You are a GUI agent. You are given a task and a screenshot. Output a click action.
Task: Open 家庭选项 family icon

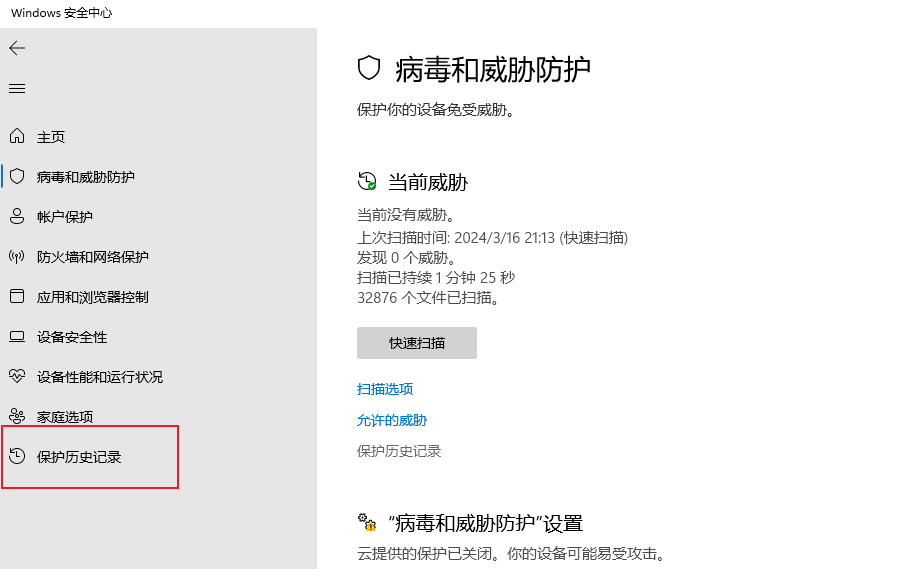(x=17, y=416)
